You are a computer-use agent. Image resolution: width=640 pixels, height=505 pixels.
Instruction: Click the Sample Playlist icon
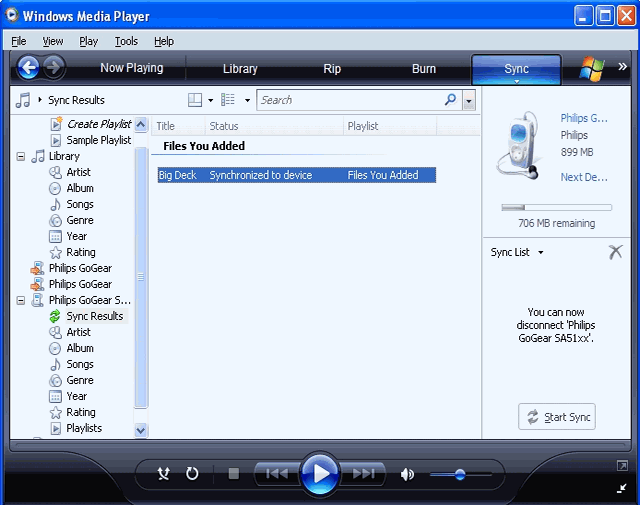pyautogui.click(x=56, y=140)
